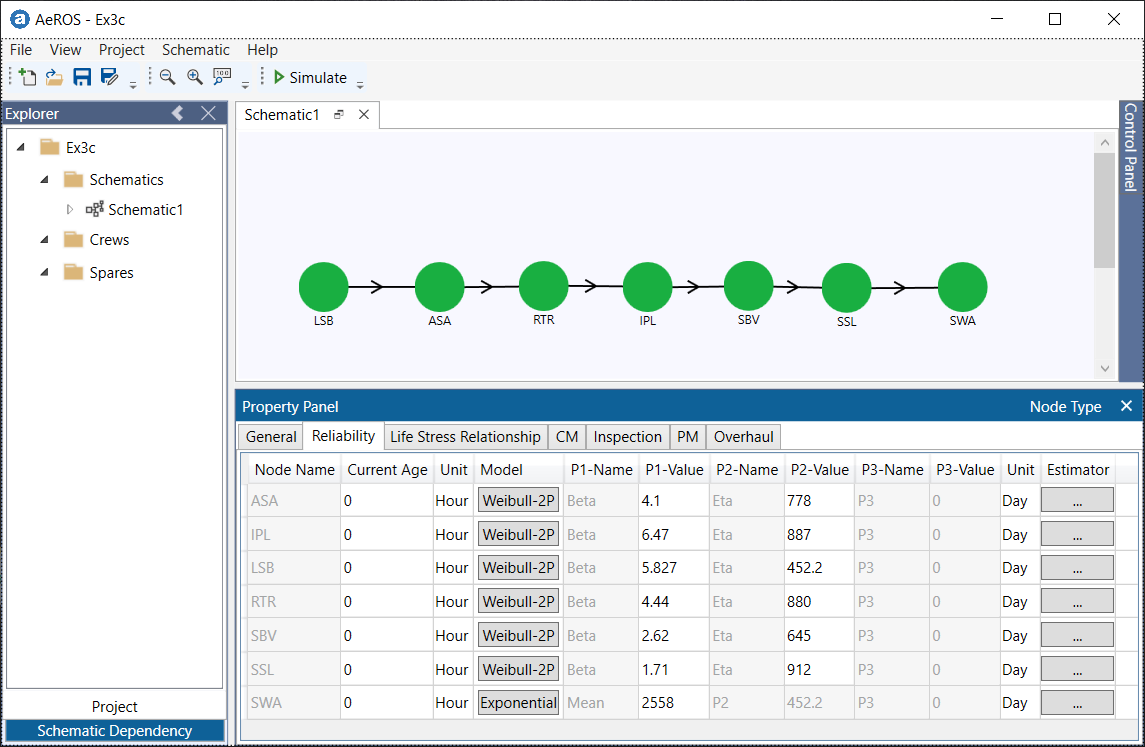Image resolution: width=1145 pixels, height=747 pixels.
Task: Edit the Eta value 887 for IPL
Action: pyautogui.click(x=819, y=535)
